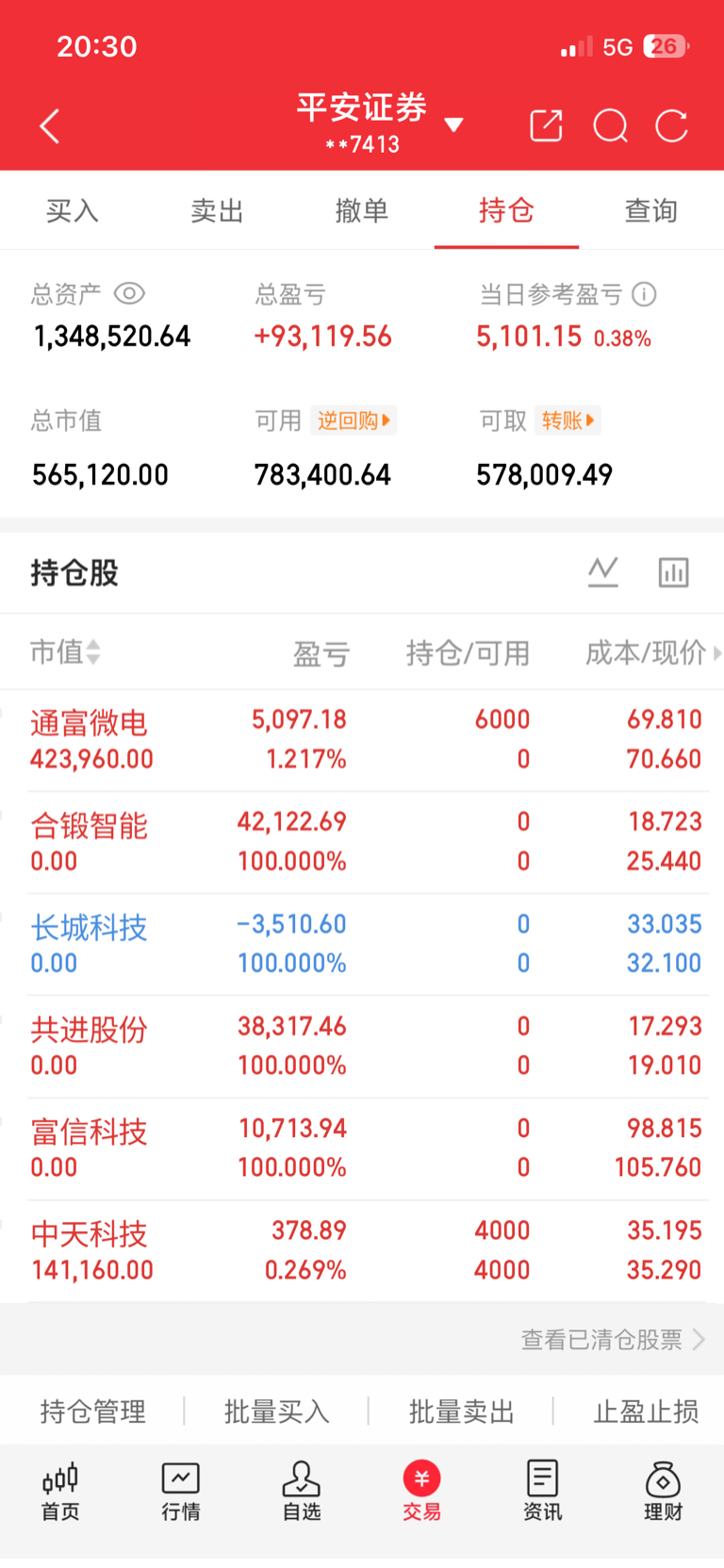Open the 富信科技 holding row
724x1568 pixels.
point(362,1148)
